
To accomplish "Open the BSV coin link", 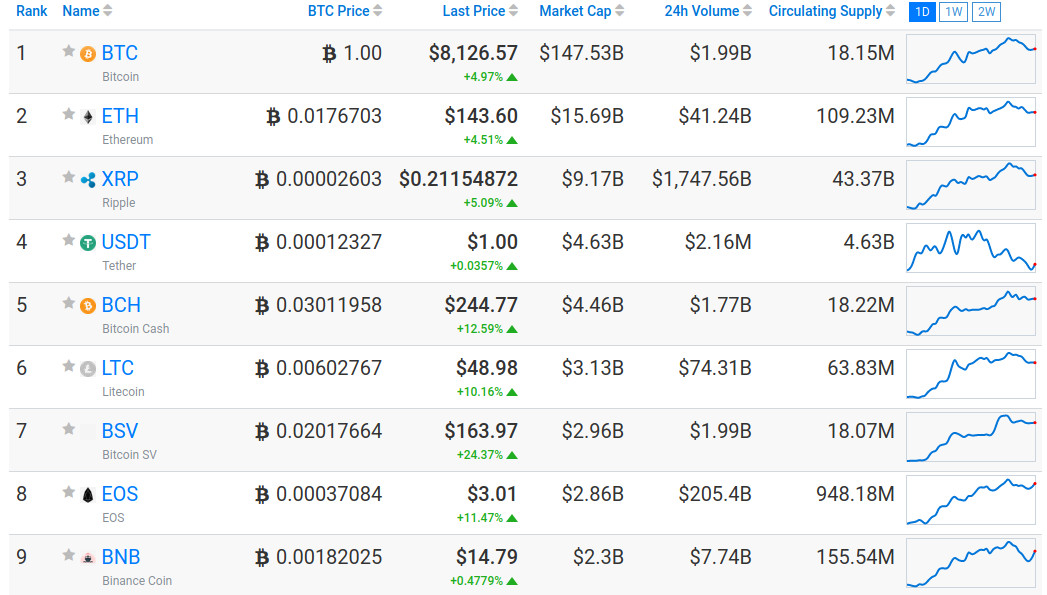I will click(x=120, y=431).
